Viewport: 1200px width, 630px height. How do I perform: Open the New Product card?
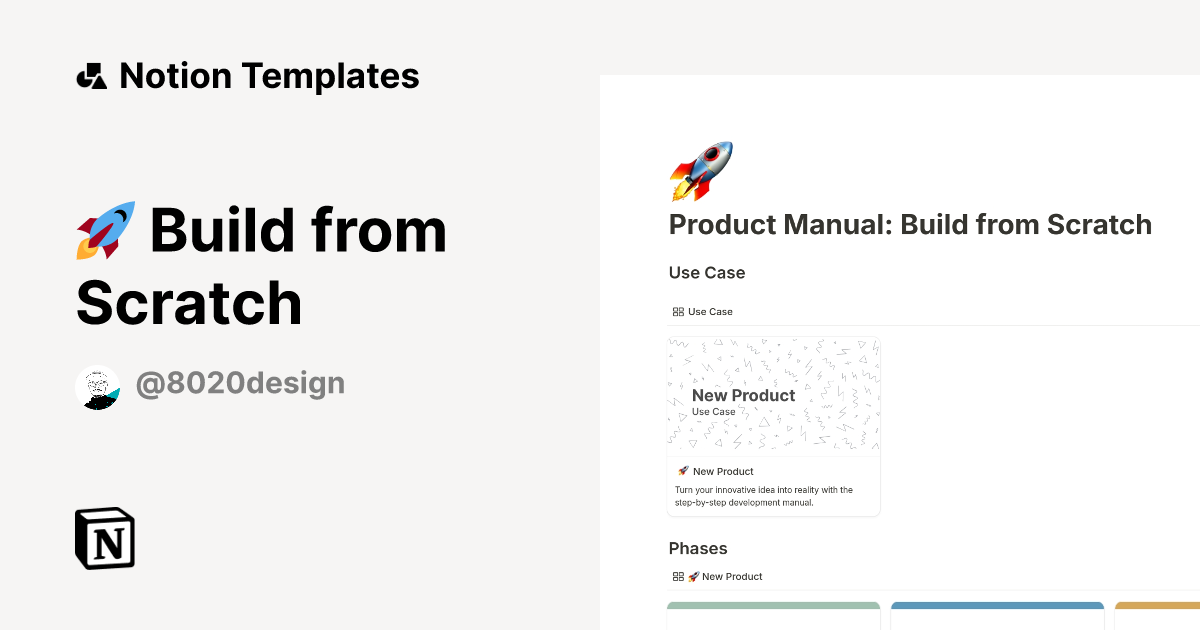[773, 427]
